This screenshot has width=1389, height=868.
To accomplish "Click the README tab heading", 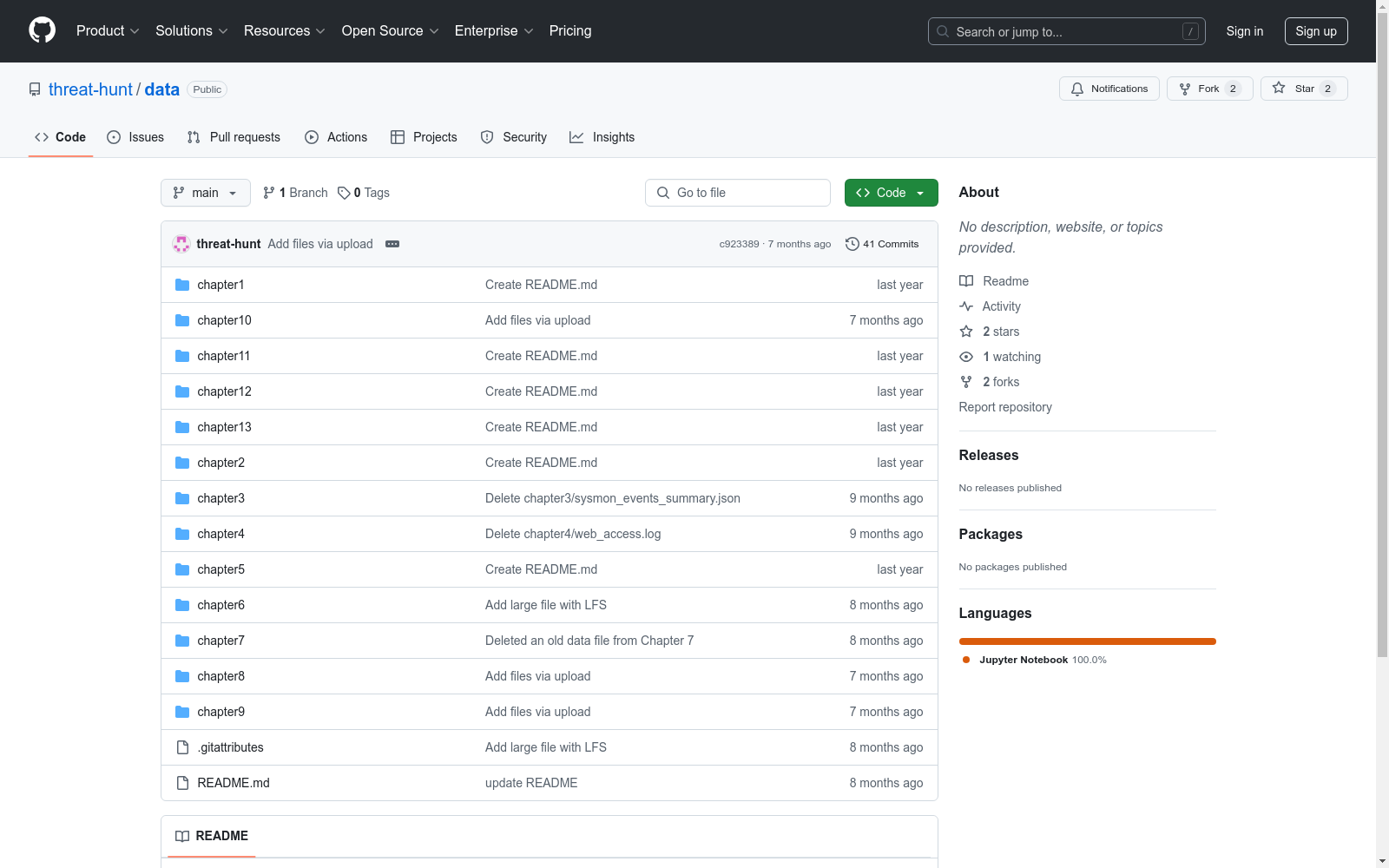I will pos(212,836).
